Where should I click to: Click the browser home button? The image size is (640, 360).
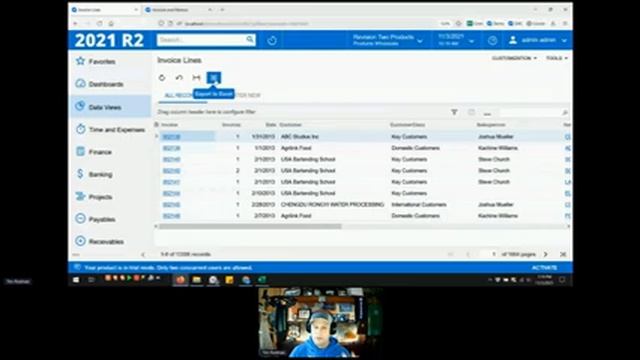pos(111,24)
